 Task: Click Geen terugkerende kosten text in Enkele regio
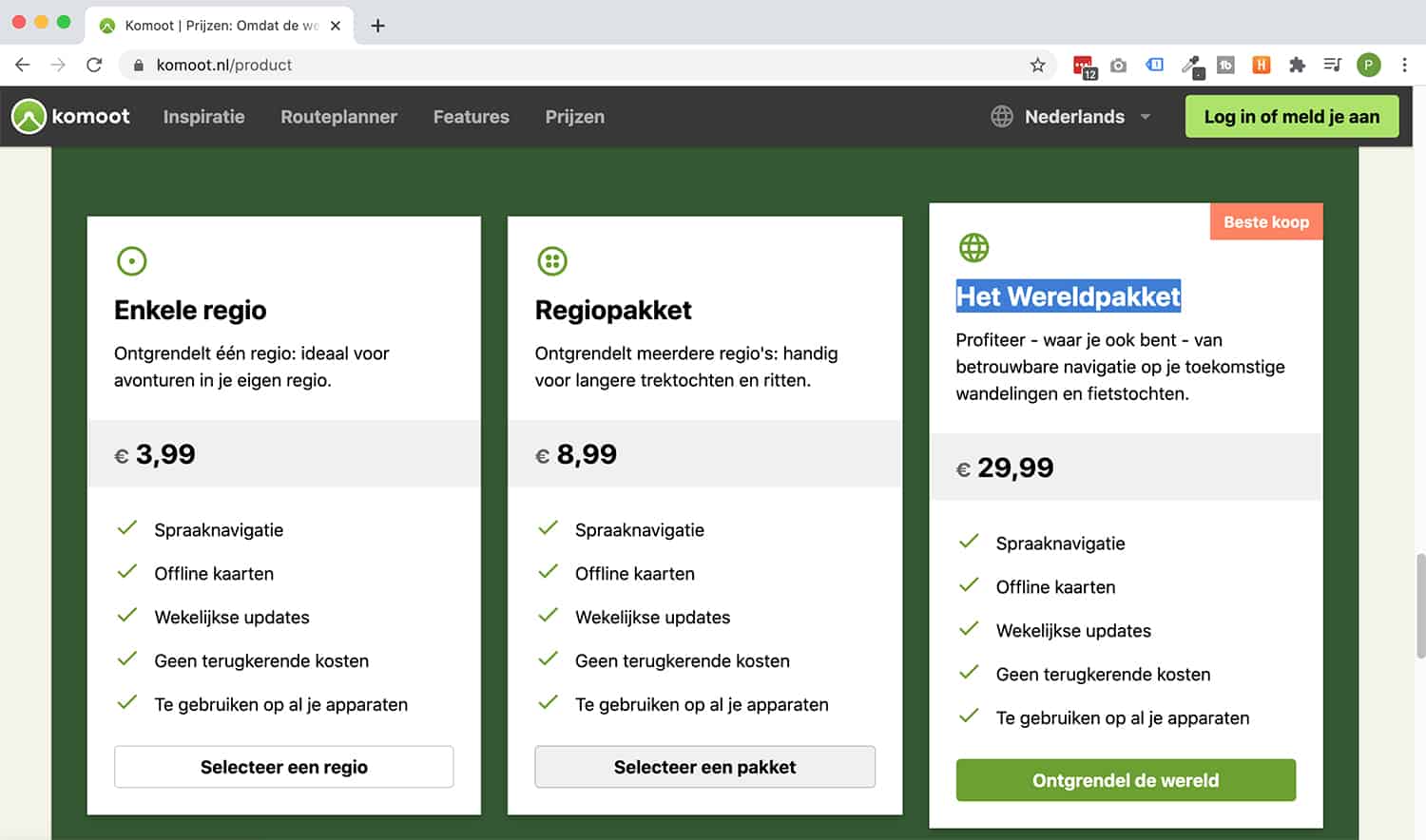(261, 661)
